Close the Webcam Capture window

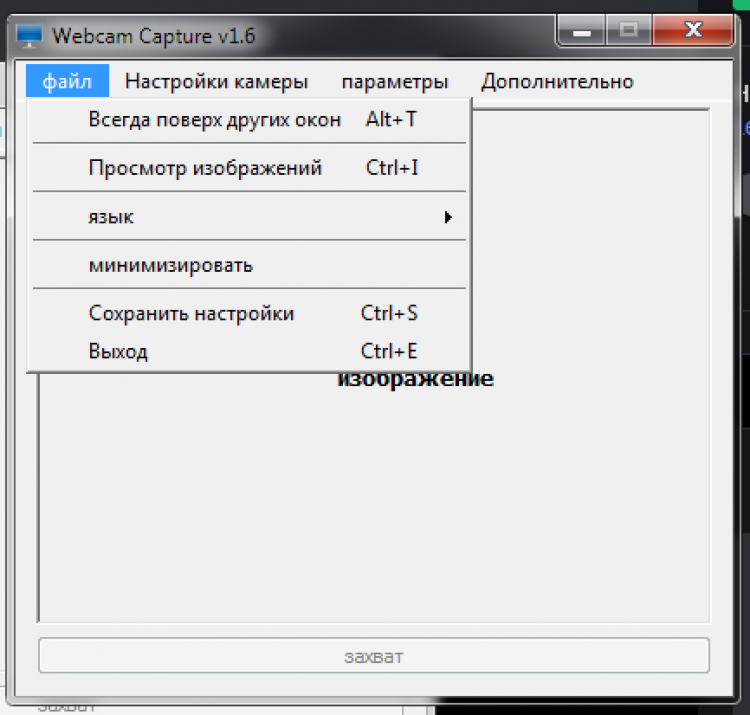click(693, 31)
